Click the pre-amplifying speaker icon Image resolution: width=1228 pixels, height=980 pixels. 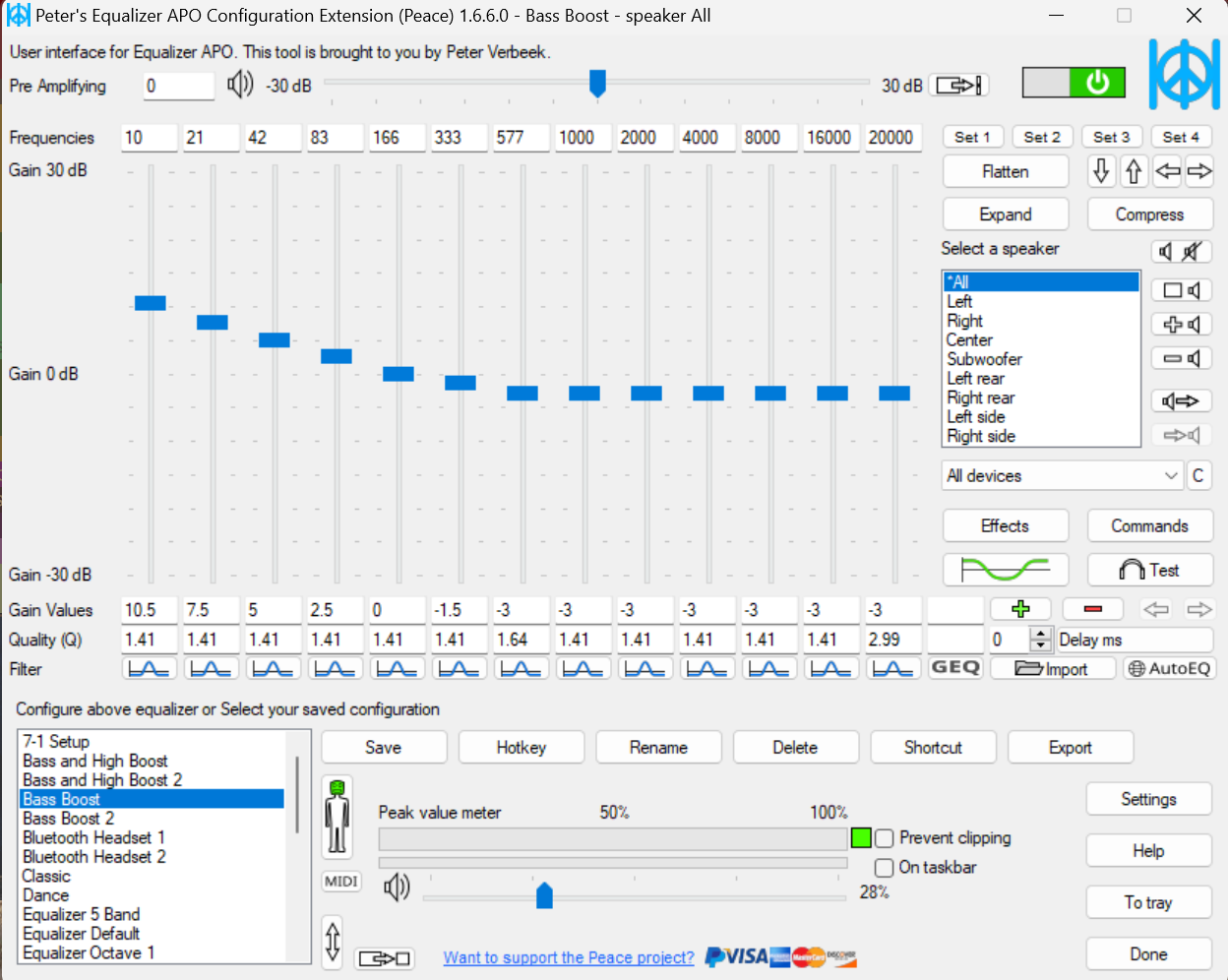[240, 85]
